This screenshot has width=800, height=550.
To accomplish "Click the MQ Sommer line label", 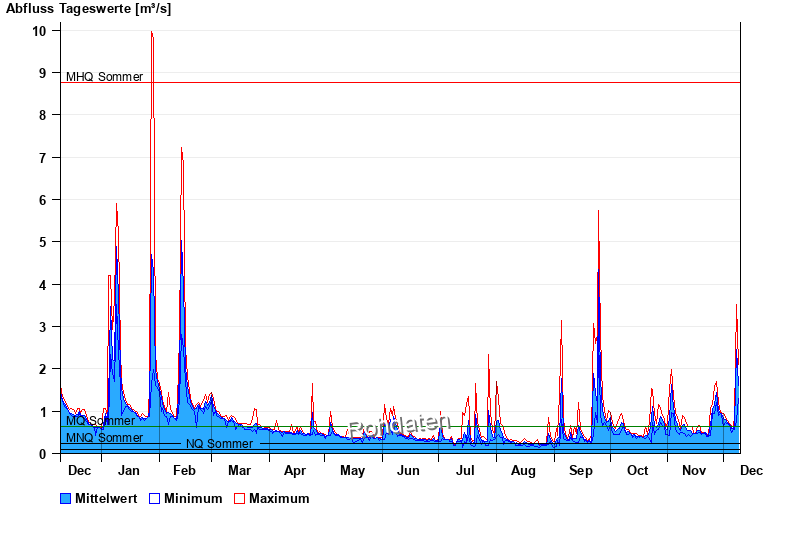I will coord(100,421).
